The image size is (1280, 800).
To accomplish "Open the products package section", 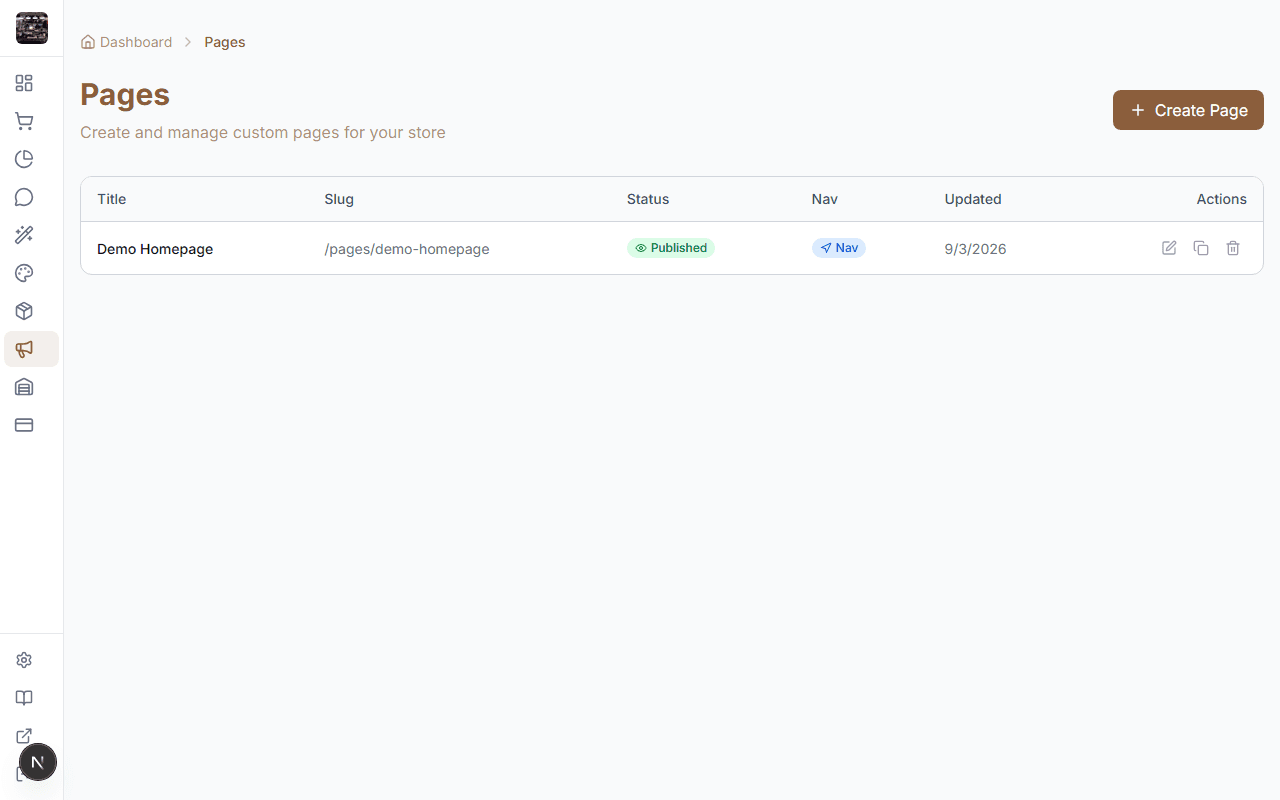I will [x=24, y=311].
